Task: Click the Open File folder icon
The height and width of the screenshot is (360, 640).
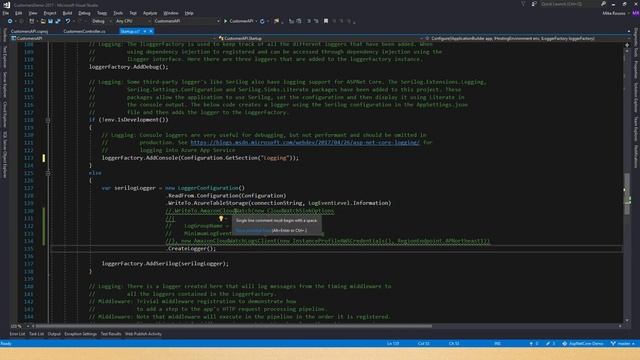Action: (x=43, y=21)
